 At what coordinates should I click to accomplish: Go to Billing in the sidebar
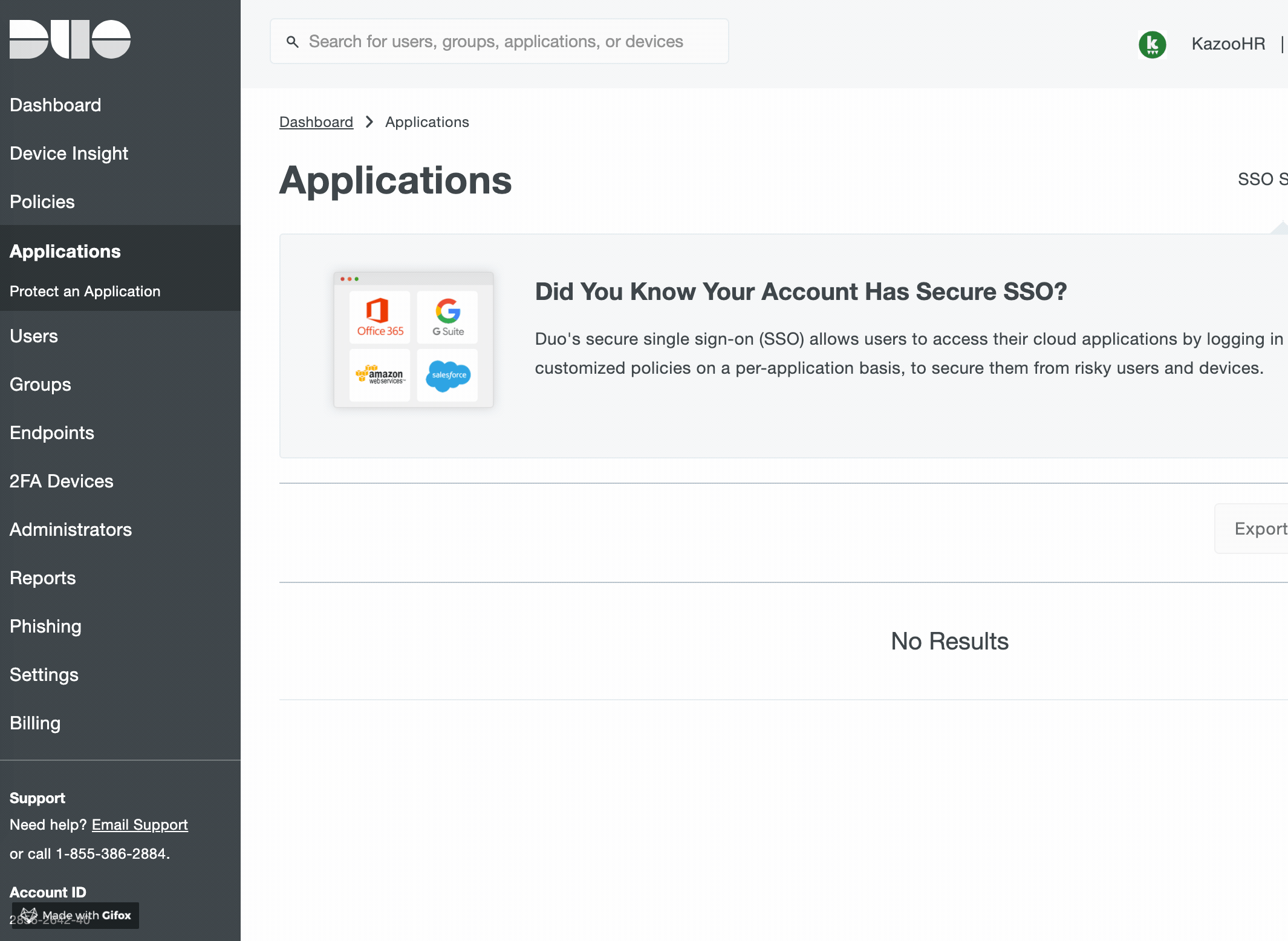point(35,723)
